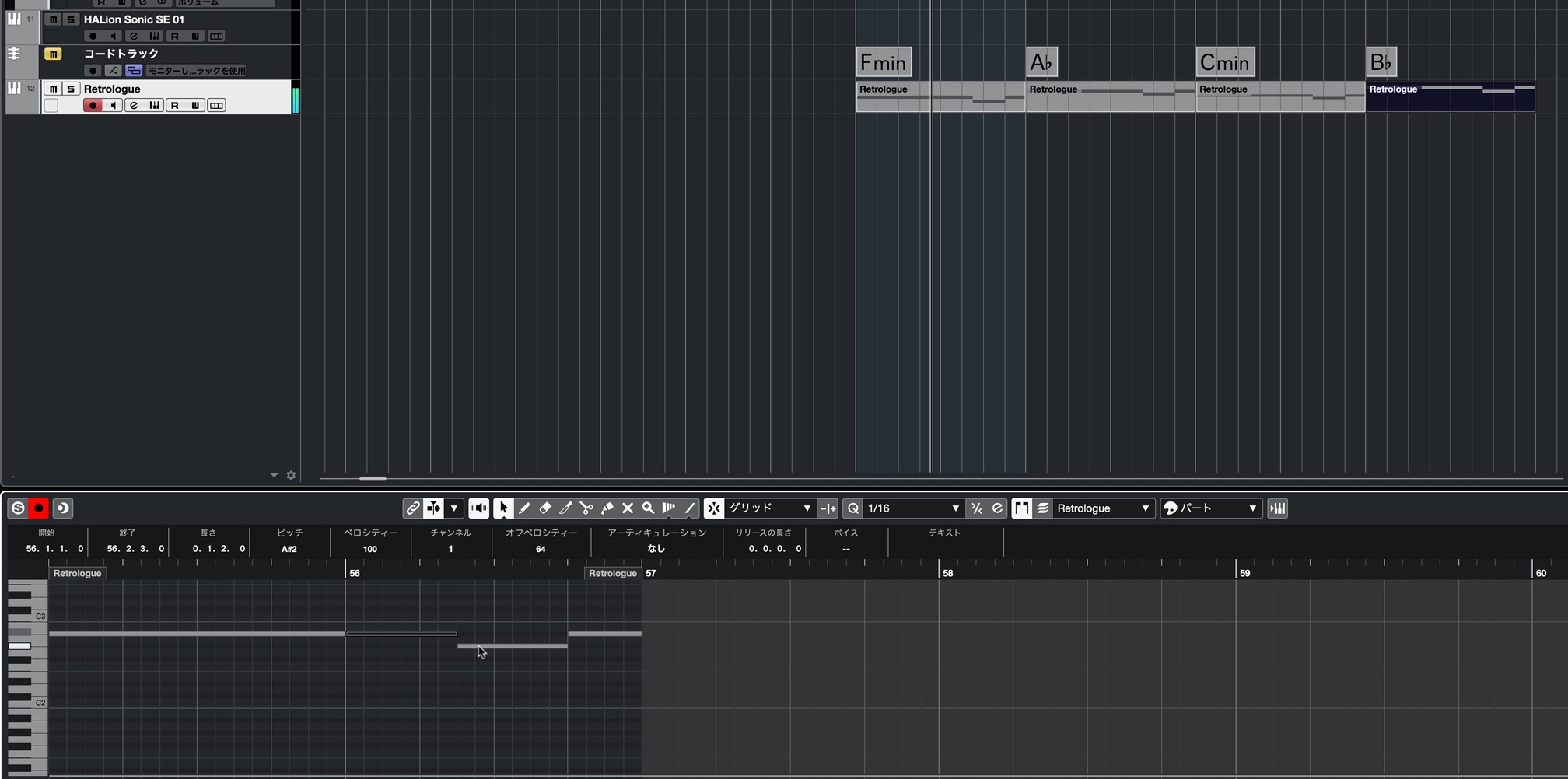Open track list settings gear icon
This screenshot has height=779, width=1568.
(x=291, y=475)
